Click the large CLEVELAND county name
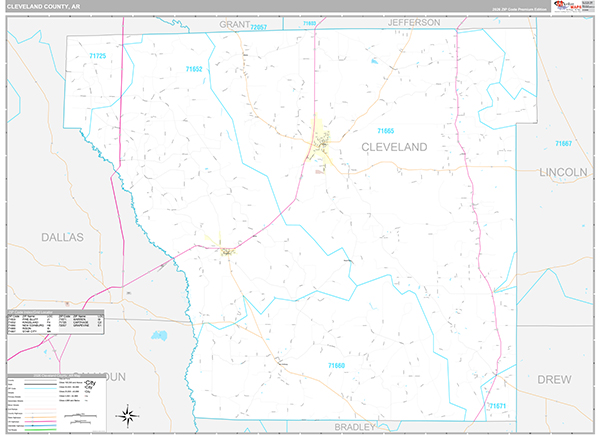The width and height of the screenshot is (600, 435). pos(394,147)
